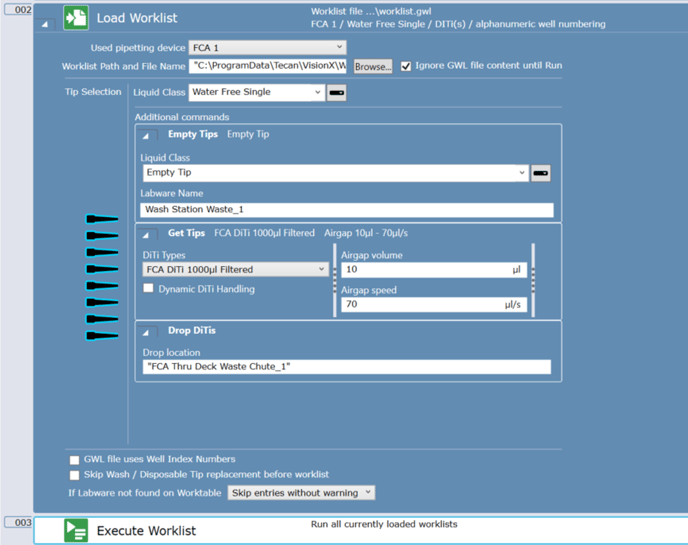The image size is (688, 545).
Task: Click 'Run all currently loaded worklists' text
Action: pos(384,524)
